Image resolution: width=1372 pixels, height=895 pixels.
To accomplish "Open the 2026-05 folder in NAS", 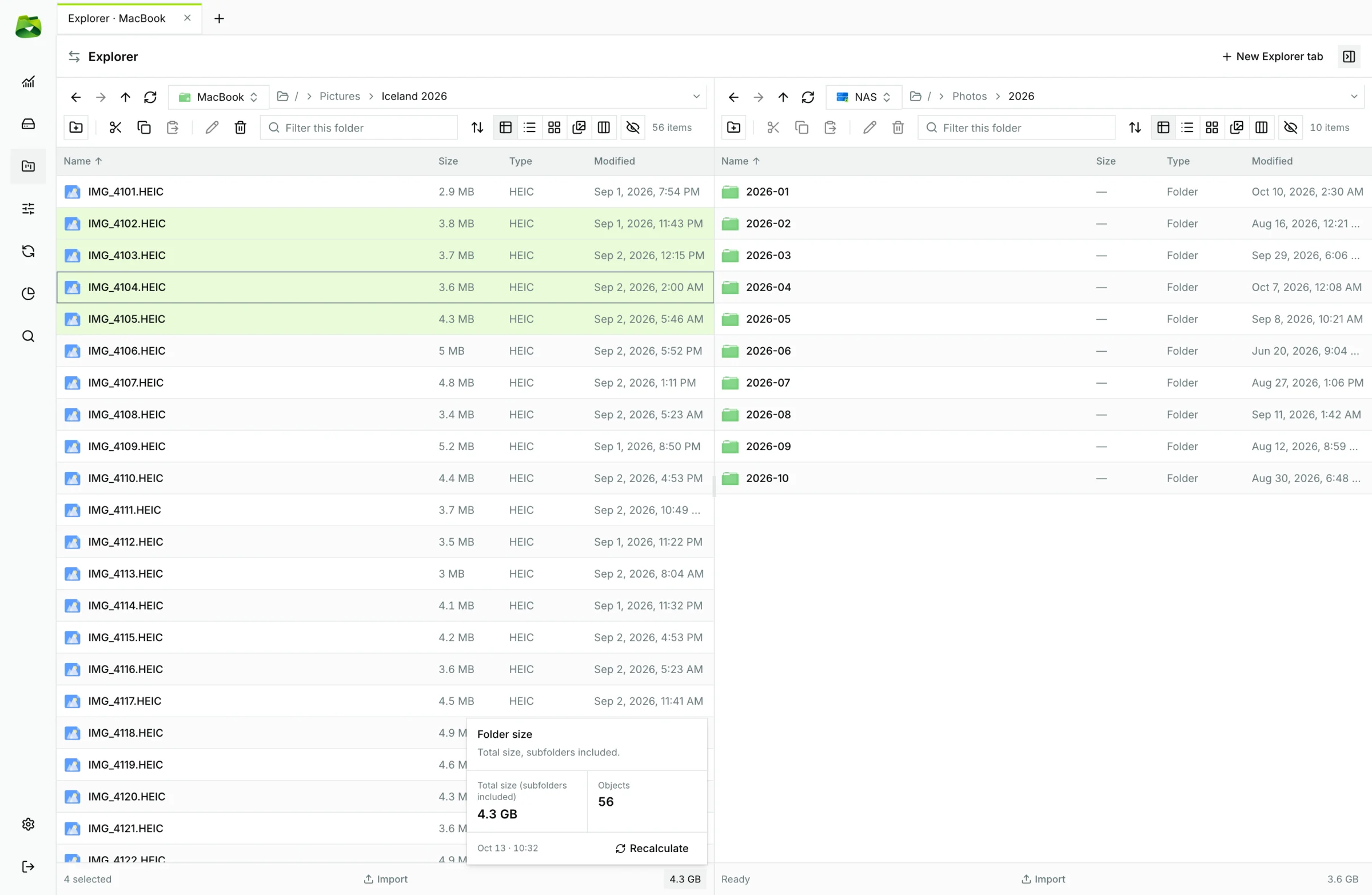I will [1043, 319].
